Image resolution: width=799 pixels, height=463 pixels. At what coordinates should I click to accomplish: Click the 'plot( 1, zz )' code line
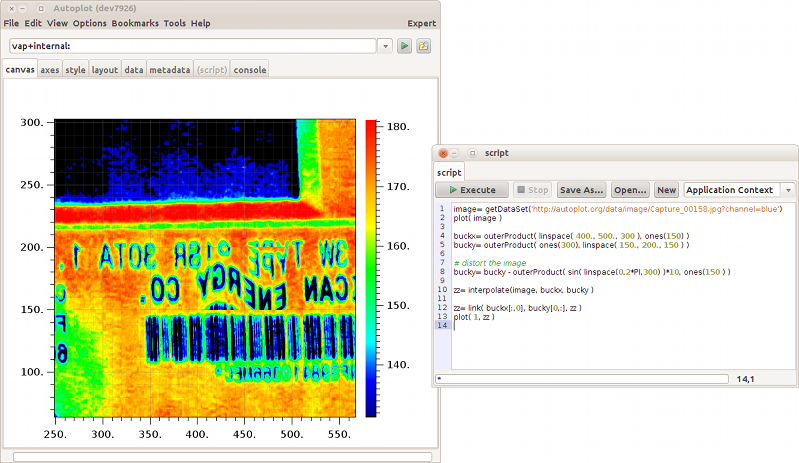coord(474,317)
